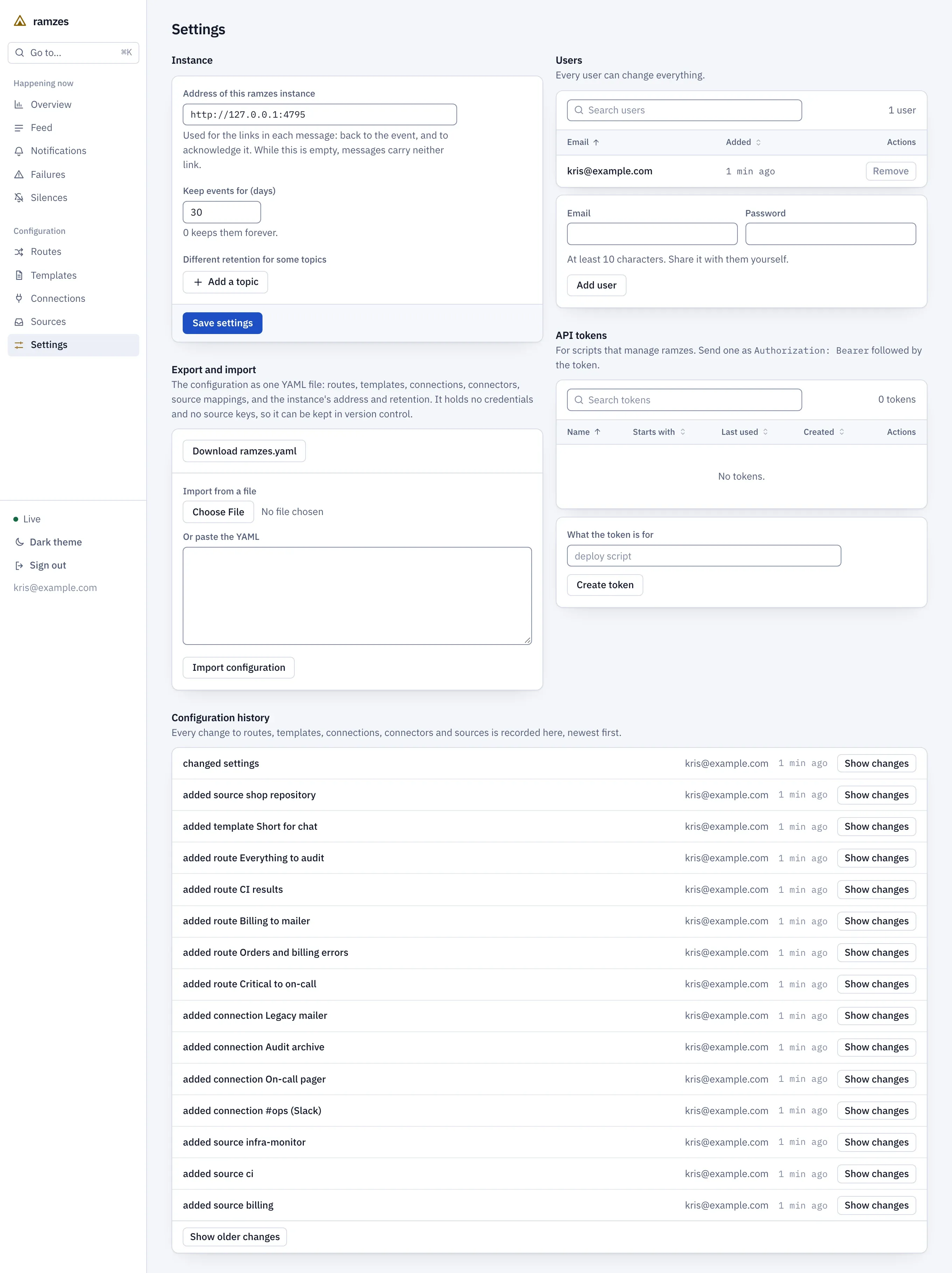Click magnifier icon in Search tokens
This screenshot has height=1273, width=952.
(x=579, y=400)
